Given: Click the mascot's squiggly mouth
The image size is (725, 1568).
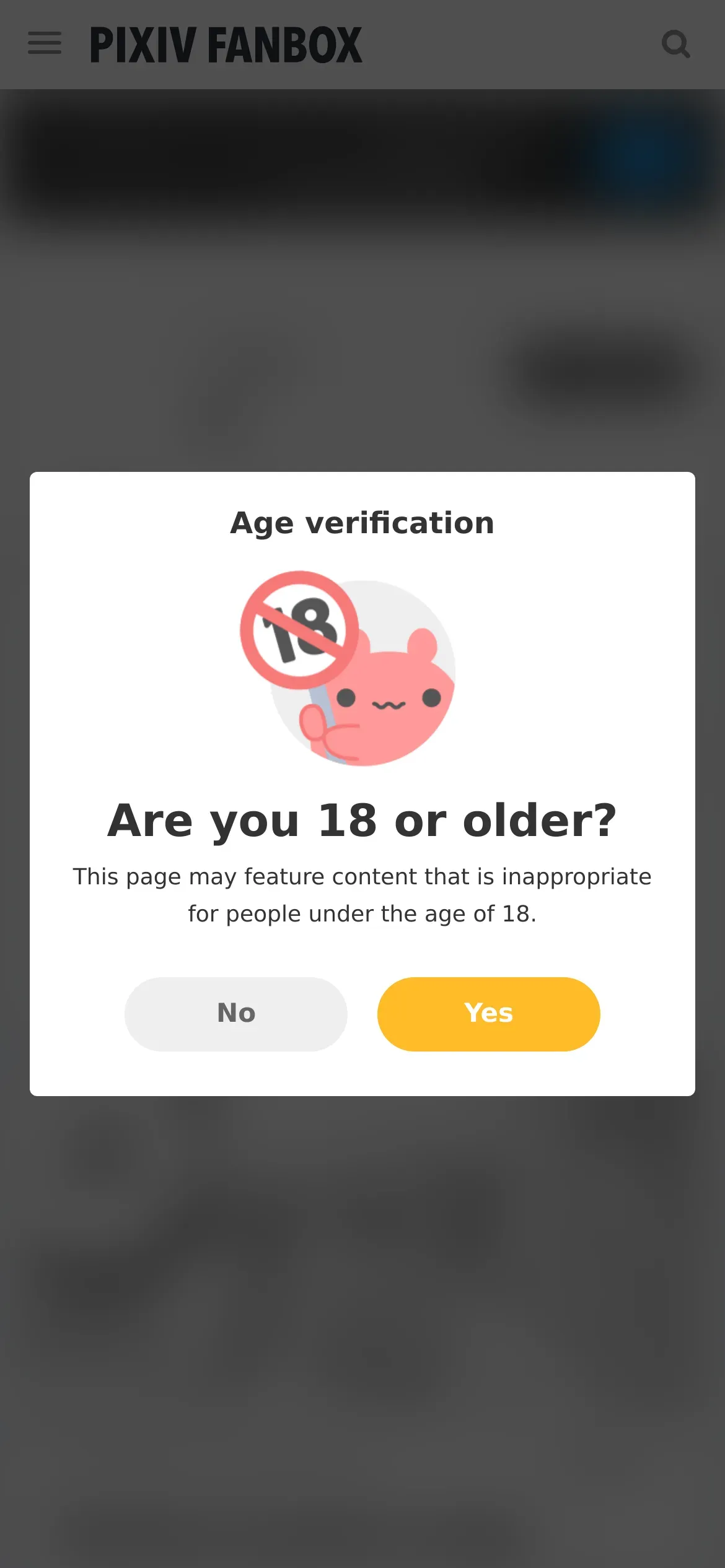Looking at the screenshot, I should pos(389,705).
